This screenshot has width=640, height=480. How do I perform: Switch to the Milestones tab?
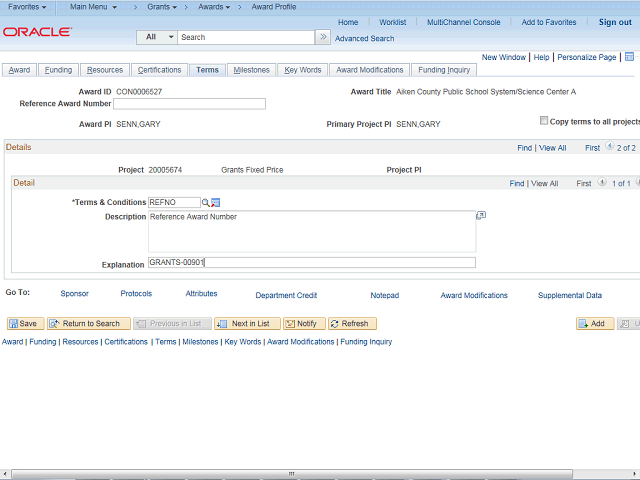coord(251,70)
